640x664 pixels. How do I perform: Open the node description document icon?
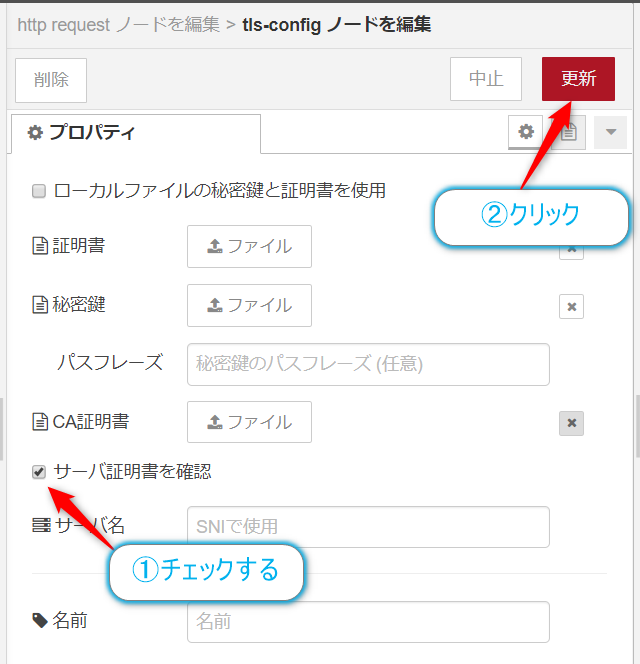coord(569,132)
